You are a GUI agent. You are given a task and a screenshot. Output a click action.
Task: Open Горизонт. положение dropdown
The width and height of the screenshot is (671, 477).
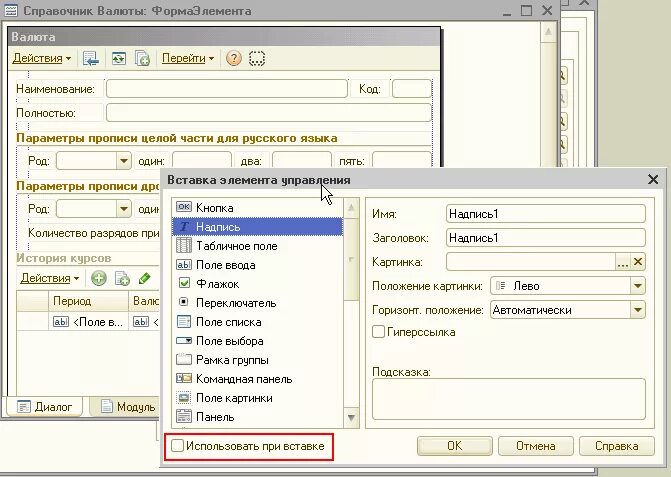(x=638, y=310)
